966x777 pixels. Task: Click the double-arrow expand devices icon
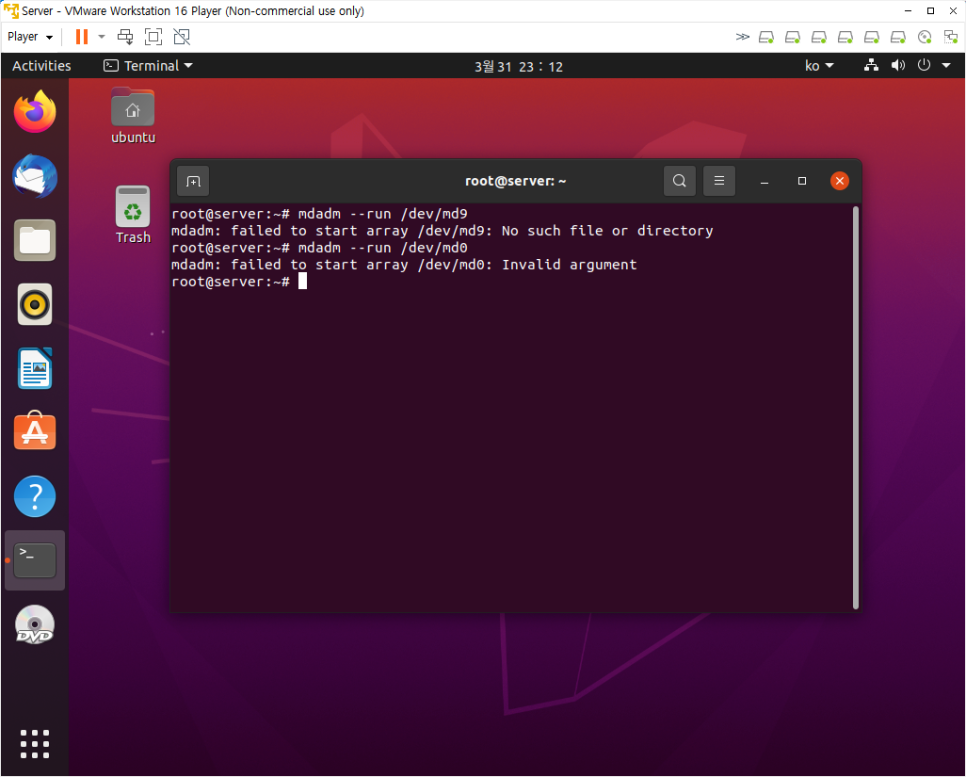click(x=742, y=37)
